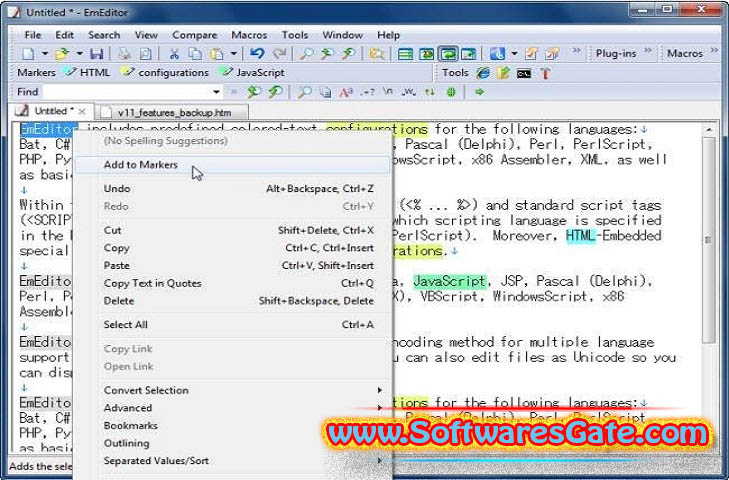This screenshot has width=729, height=480.
Task: Open the dropdown arrow next to Open icon
Action: click(x=80, y=54)
